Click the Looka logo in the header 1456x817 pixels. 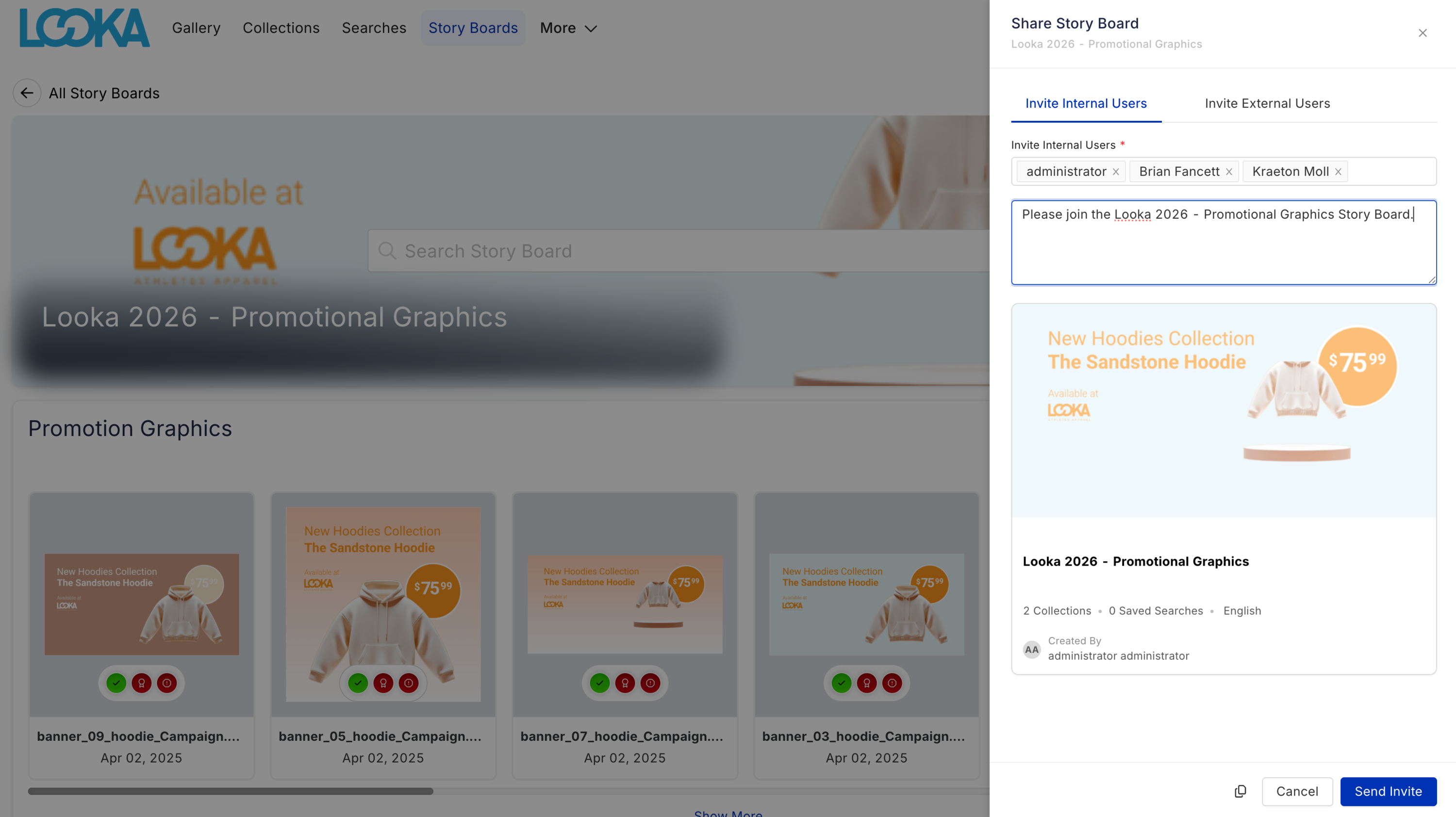(x=85, y=28)
